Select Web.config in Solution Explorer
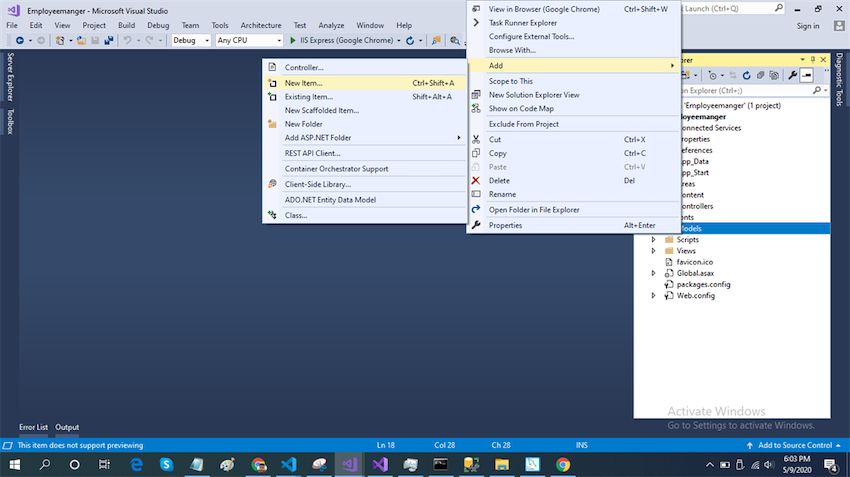The height and width of the screenshot is (477, 850). point(696,295)
